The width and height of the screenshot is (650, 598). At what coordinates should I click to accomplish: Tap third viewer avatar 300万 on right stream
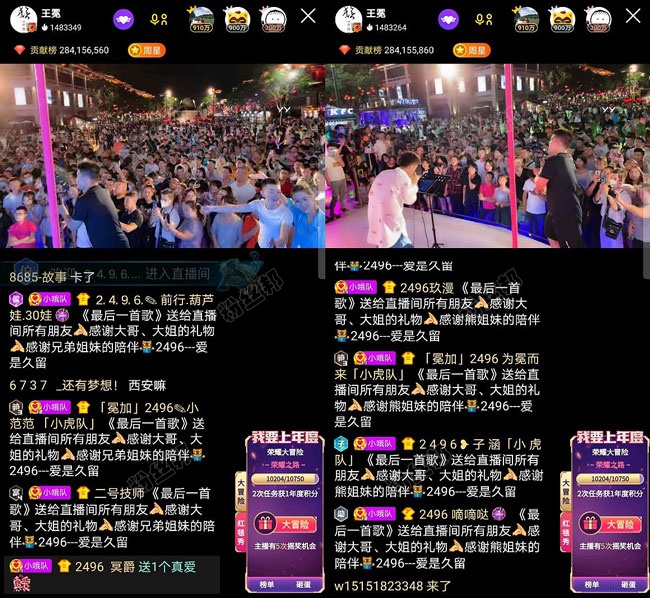600,17
